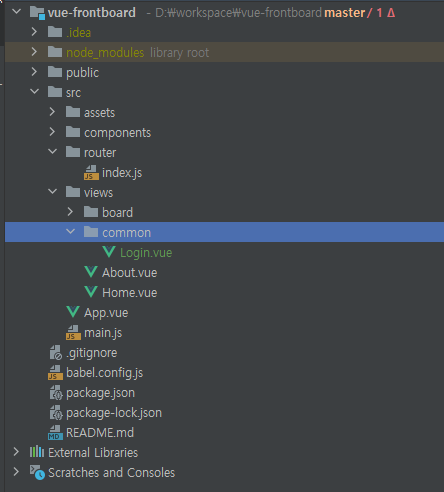Click the package-lock.json file icon
The image size is (444, 492).
pyautogui.click(x=56, y=413)
